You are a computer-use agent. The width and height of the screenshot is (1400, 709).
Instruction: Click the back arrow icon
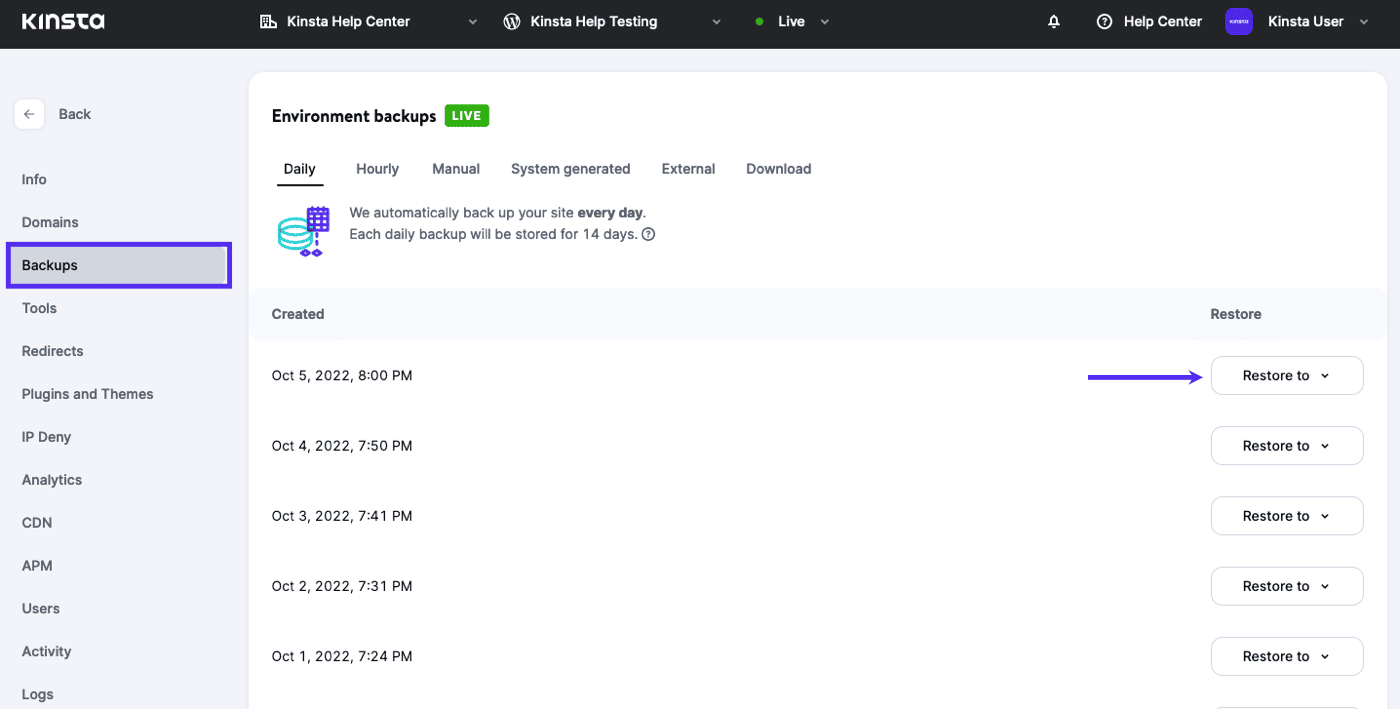pos(29,114)
